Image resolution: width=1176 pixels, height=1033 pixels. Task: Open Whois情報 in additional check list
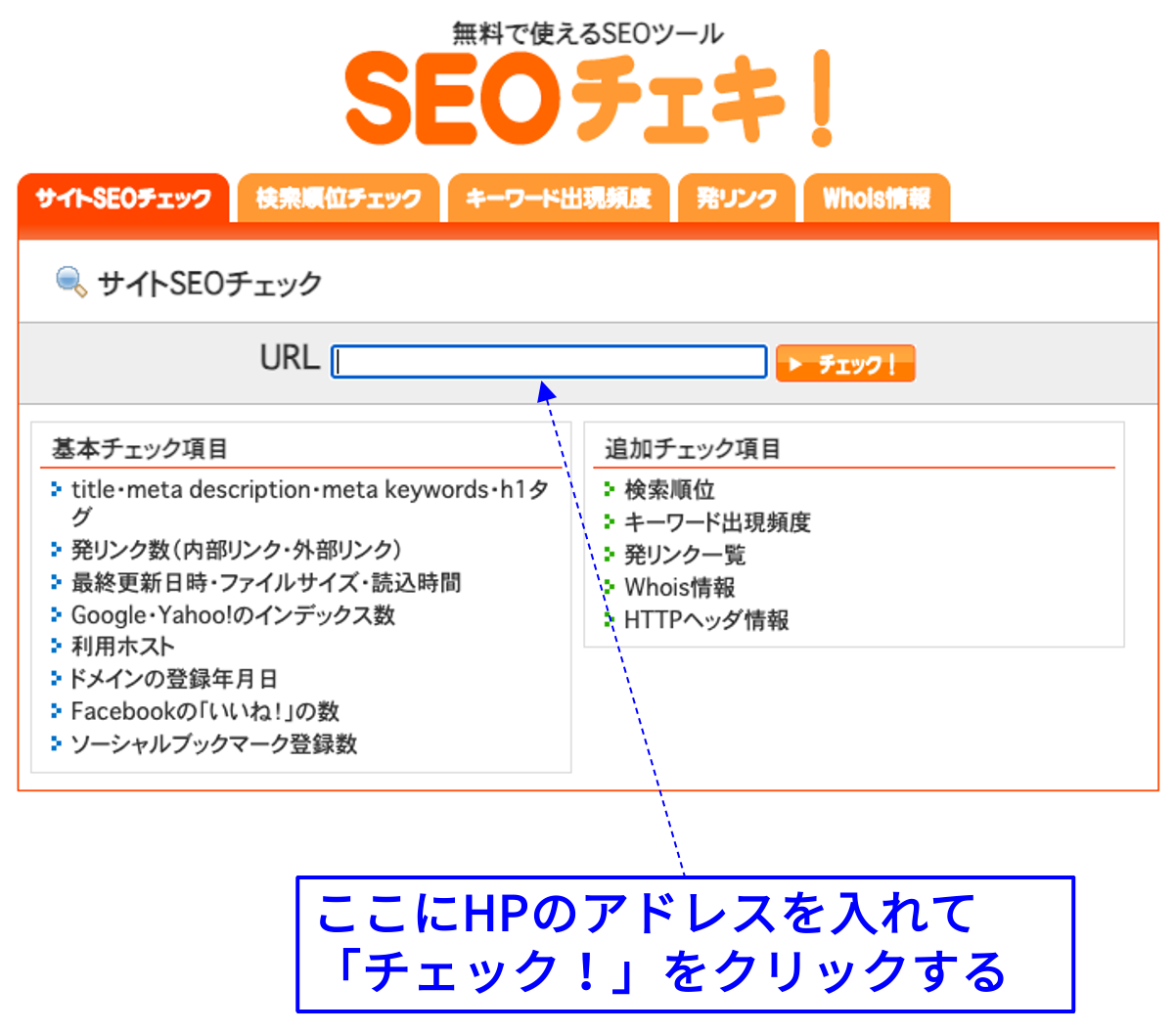click(680, 587)
